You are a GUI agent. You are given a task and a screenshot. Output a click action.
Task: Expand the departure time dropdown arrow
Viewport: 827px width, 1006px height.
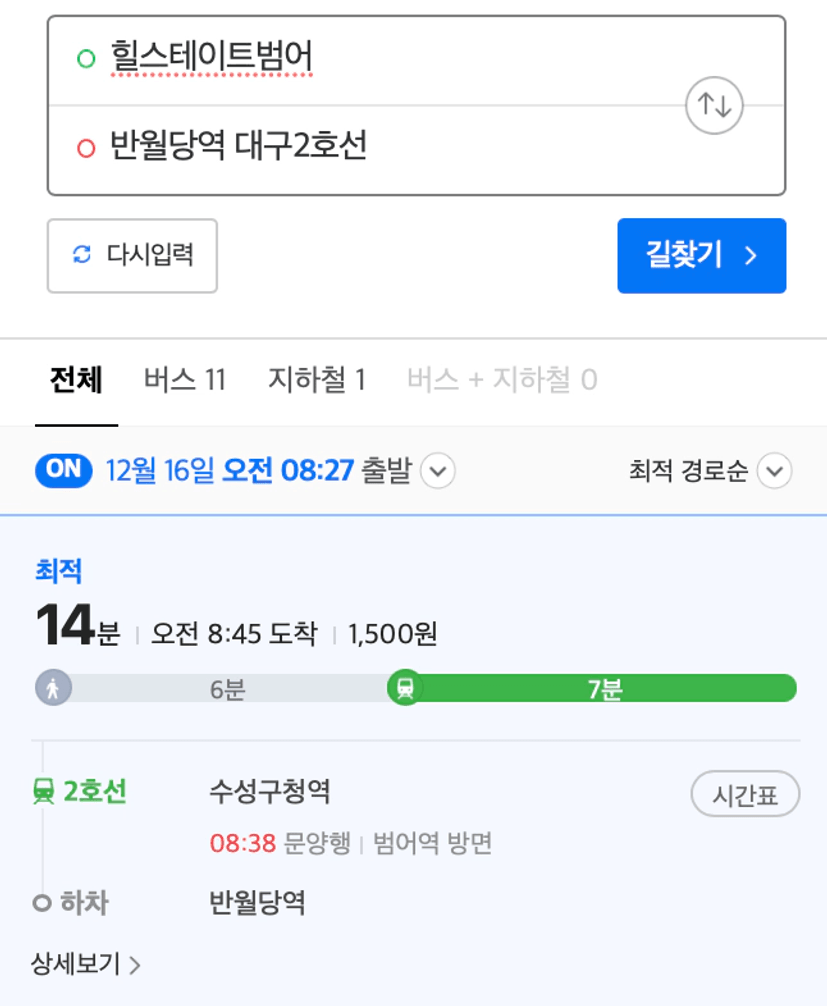coord(438,471)
